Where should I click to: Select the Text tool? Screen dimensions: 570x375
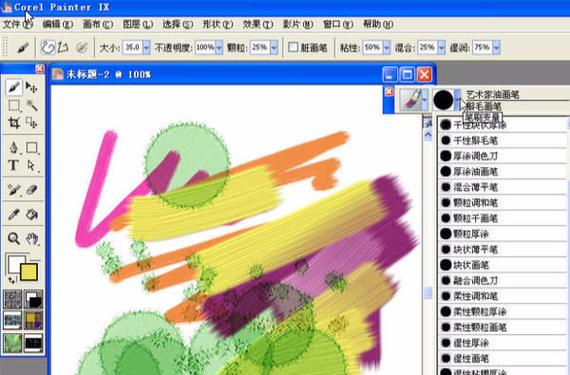coord(13,165)
